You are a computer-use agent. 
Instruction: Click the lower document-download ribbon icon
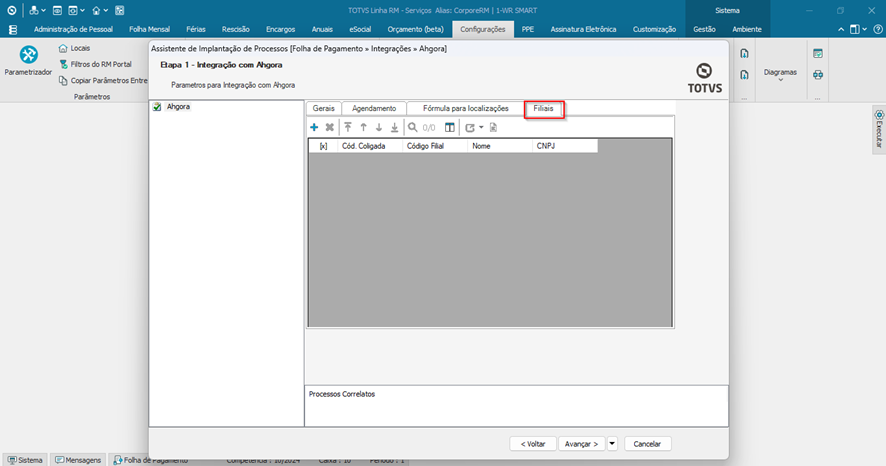[745, 75]
